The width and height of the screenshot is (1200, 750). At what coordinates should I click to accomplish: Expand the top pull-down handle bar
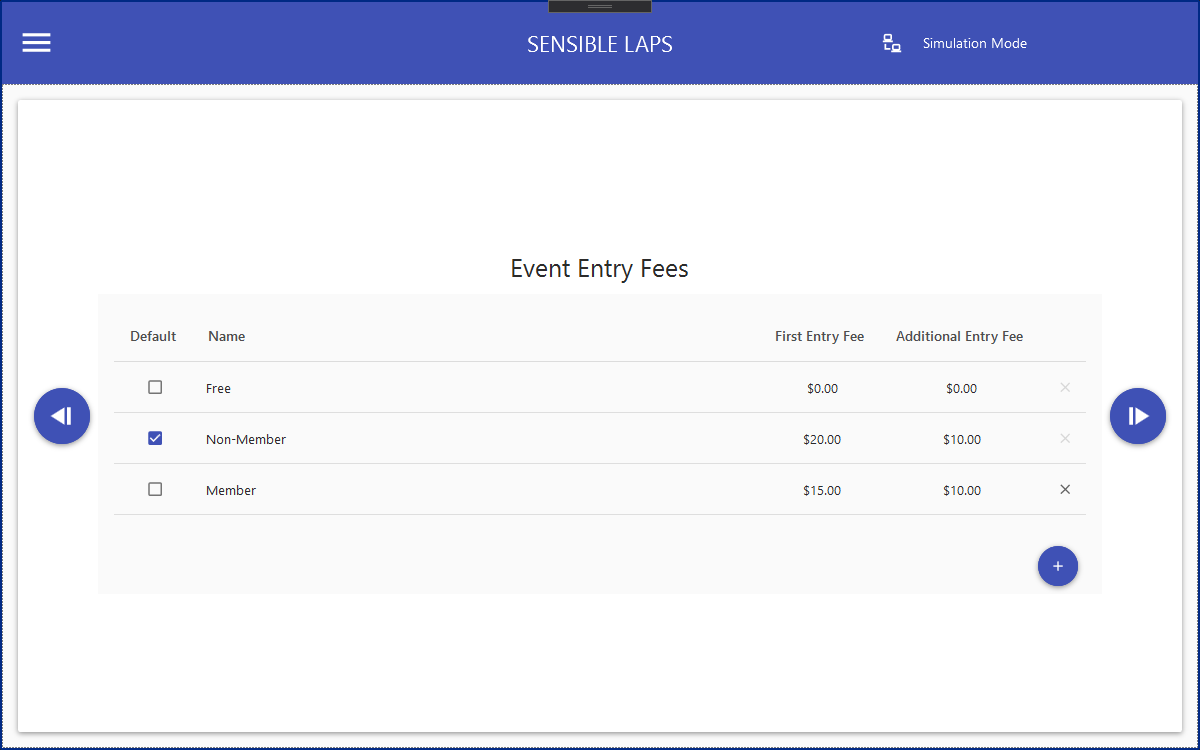(600, 7)
